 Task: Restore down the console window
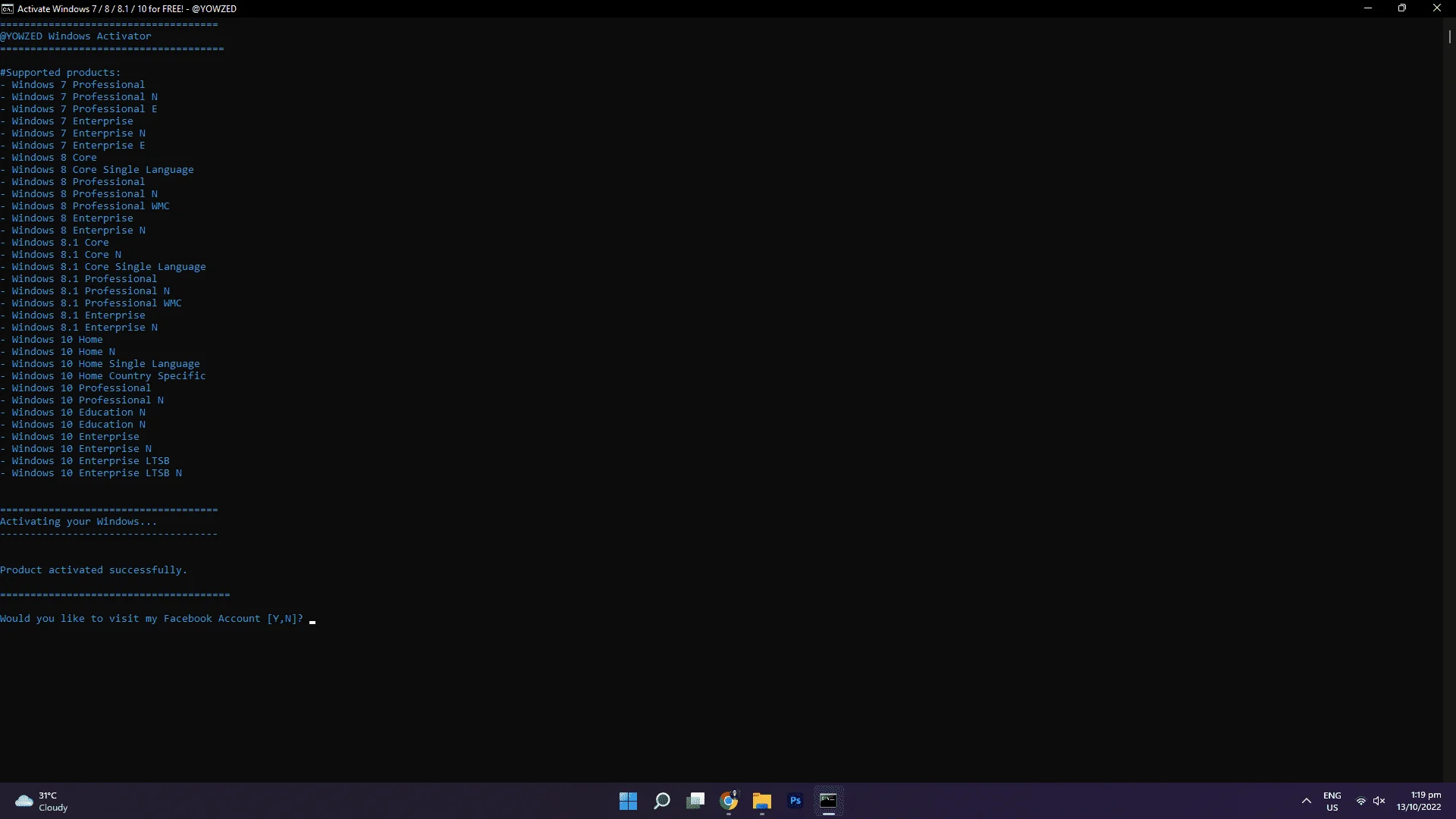[1402, 8]
